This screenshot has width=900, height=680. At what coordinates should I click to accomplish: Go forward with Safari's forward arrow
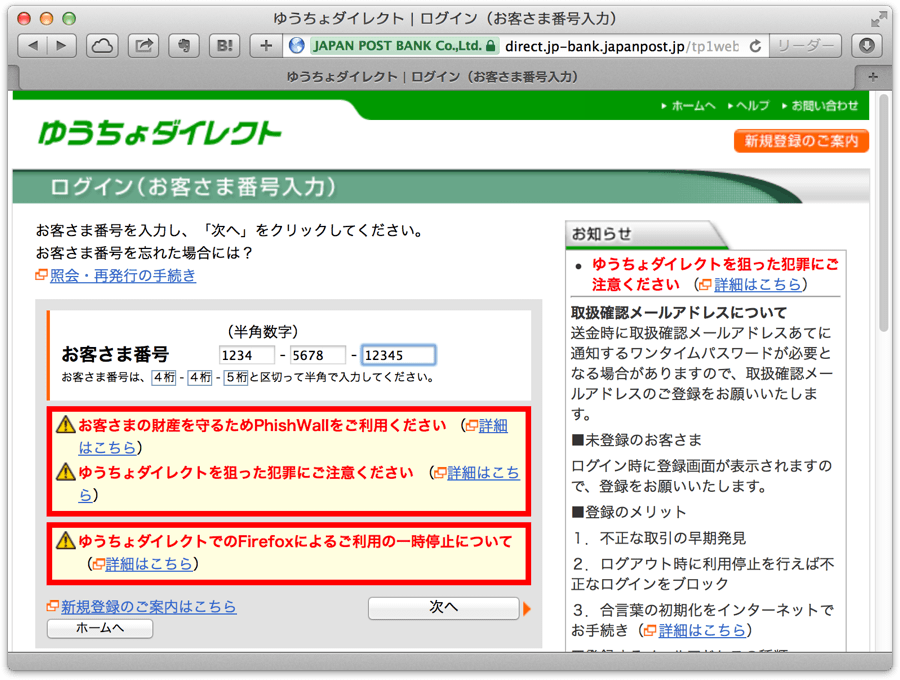point(61,45)
